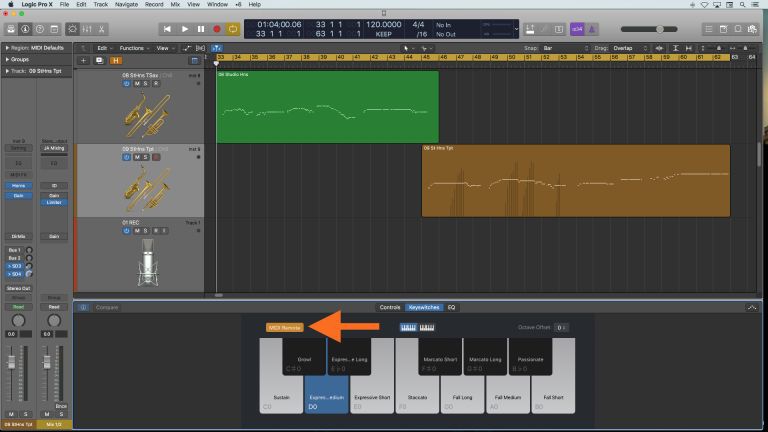768x432 pixels.
Task: Click the Compare button
Action: [107, 307]
